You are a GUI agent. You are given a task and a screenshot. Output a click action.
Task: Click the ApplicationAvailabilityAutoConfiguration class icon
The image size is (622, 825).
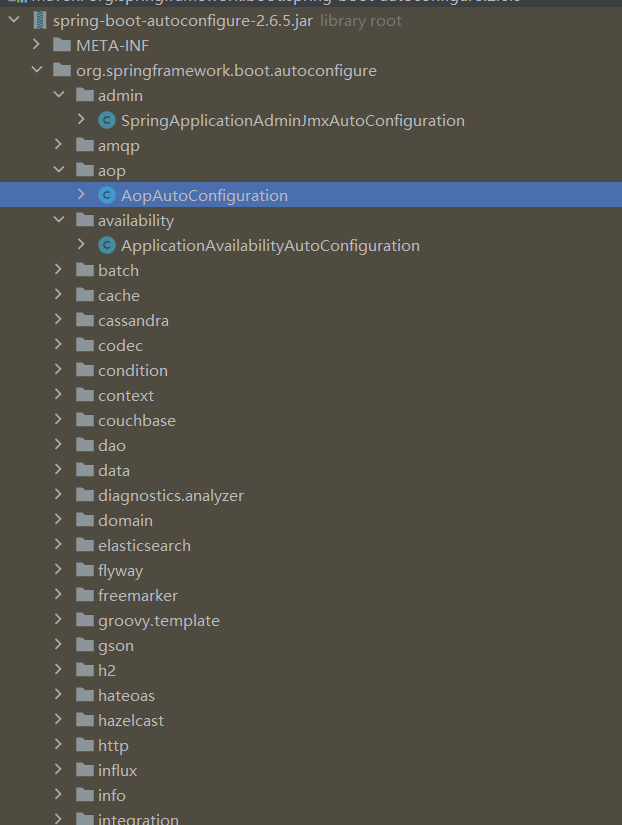coord(107,246)
